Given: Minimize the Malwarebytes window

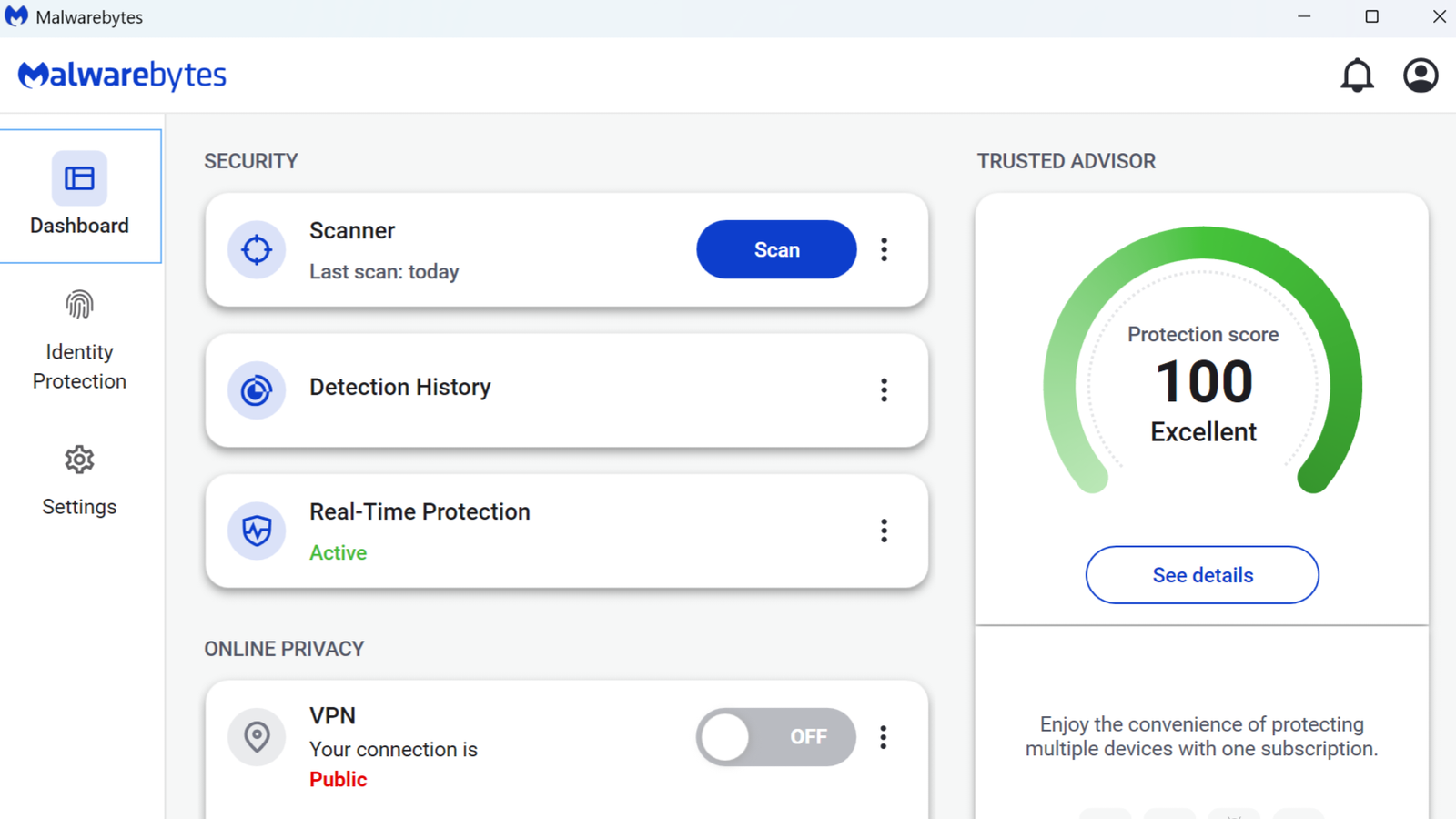Looking at the screenshot, I should pos(1304,16).
